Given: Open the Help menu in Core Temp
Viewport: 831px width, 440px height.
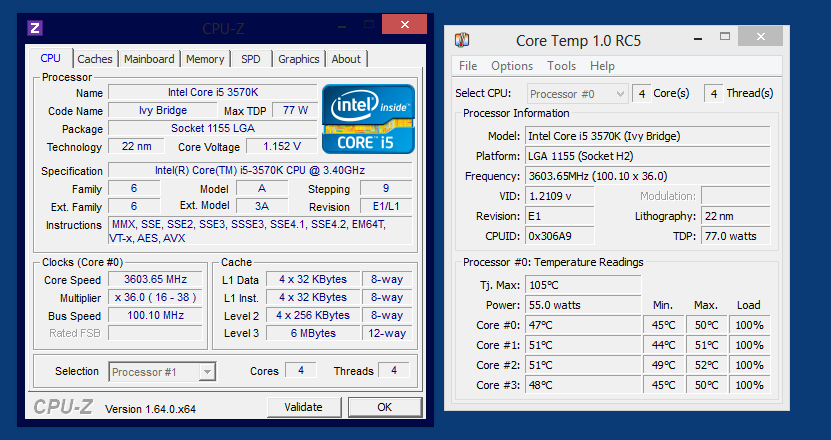Looking at the screenshot, I should (x=602, y=66).
